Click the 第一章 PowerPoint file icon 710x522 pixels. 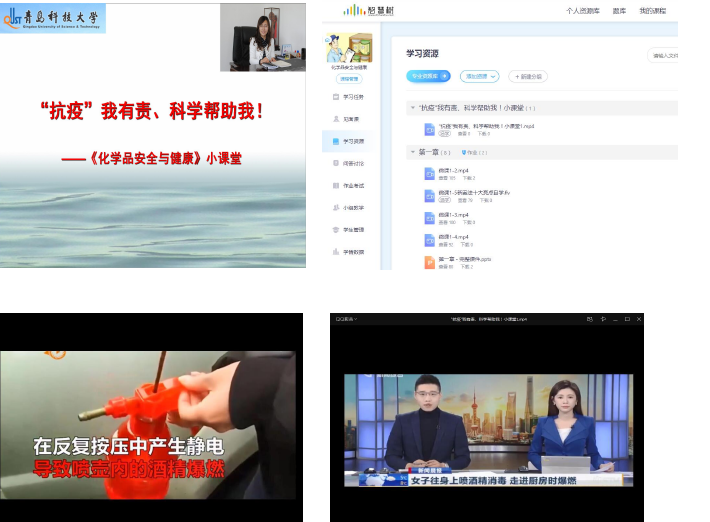point(429,262)
